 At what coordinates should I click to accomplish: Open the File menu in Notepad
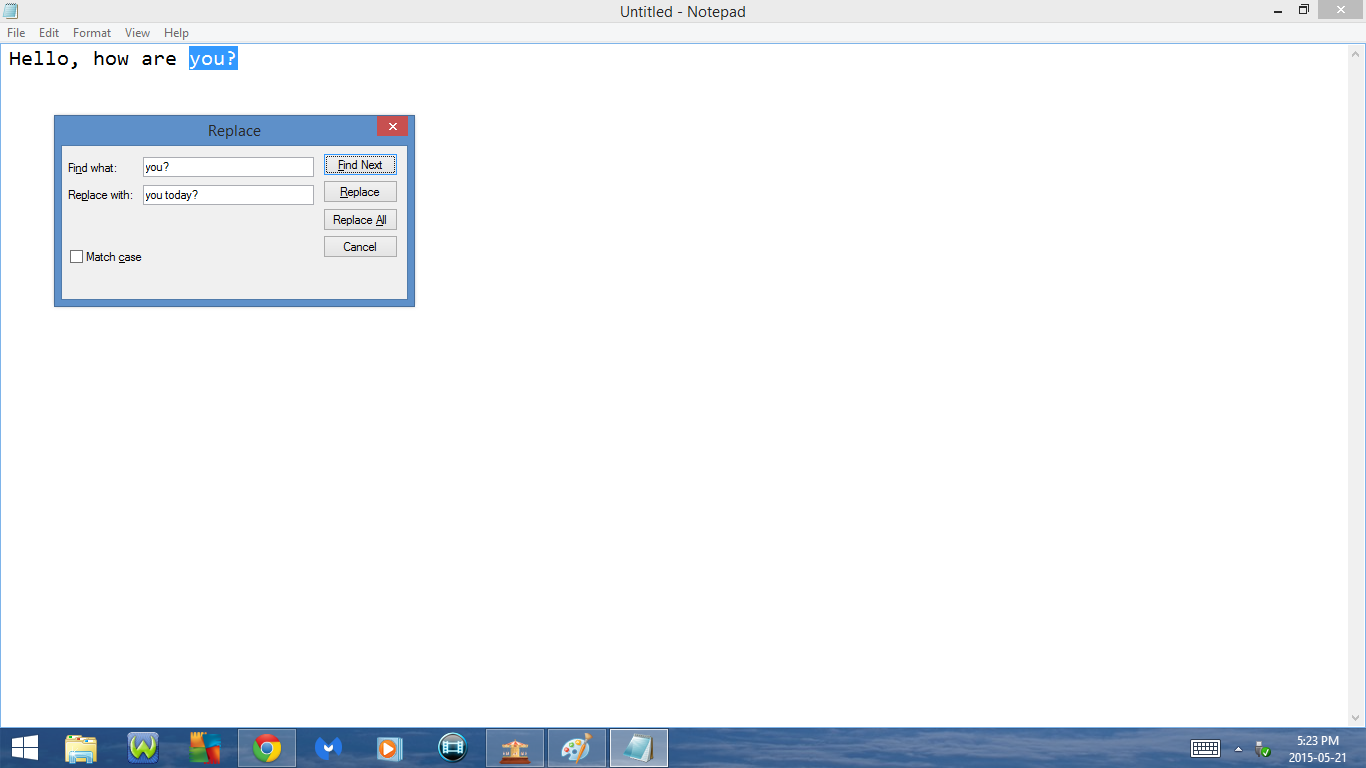[16, 32]
